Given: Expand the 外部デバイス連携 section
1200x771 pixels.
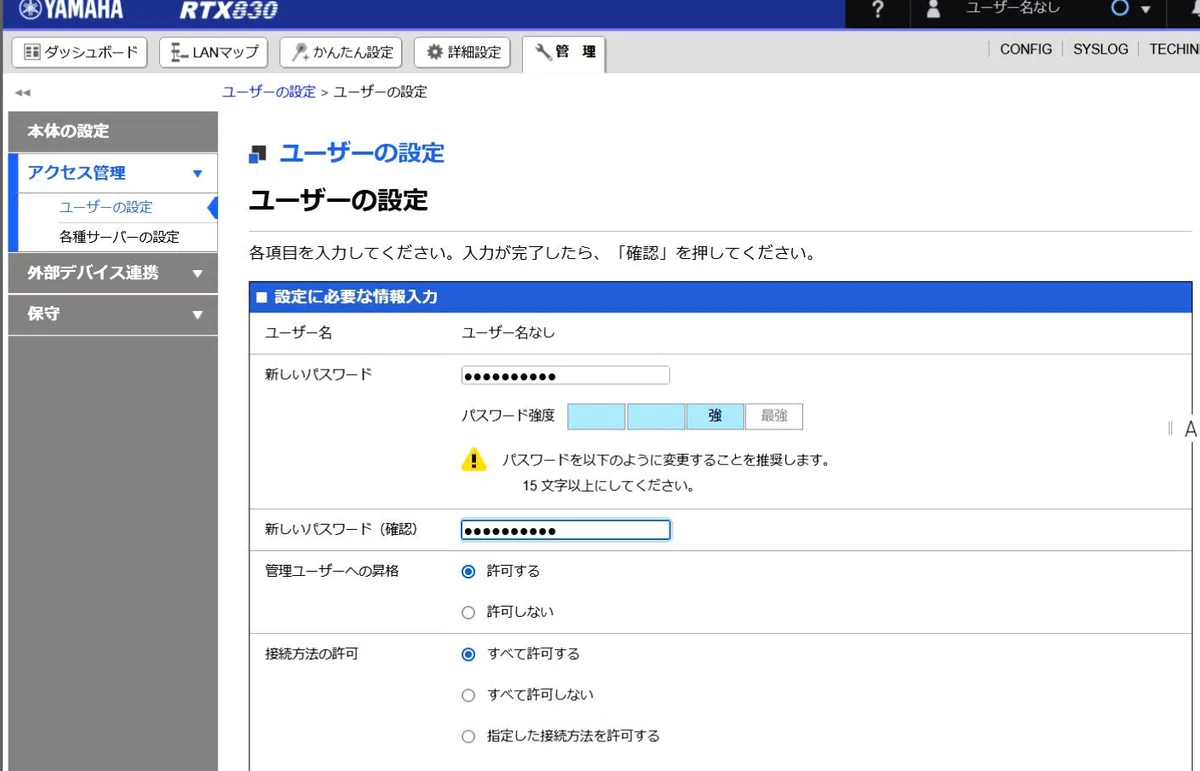Looking at the screenshot, I should click(x=113, y=272).
